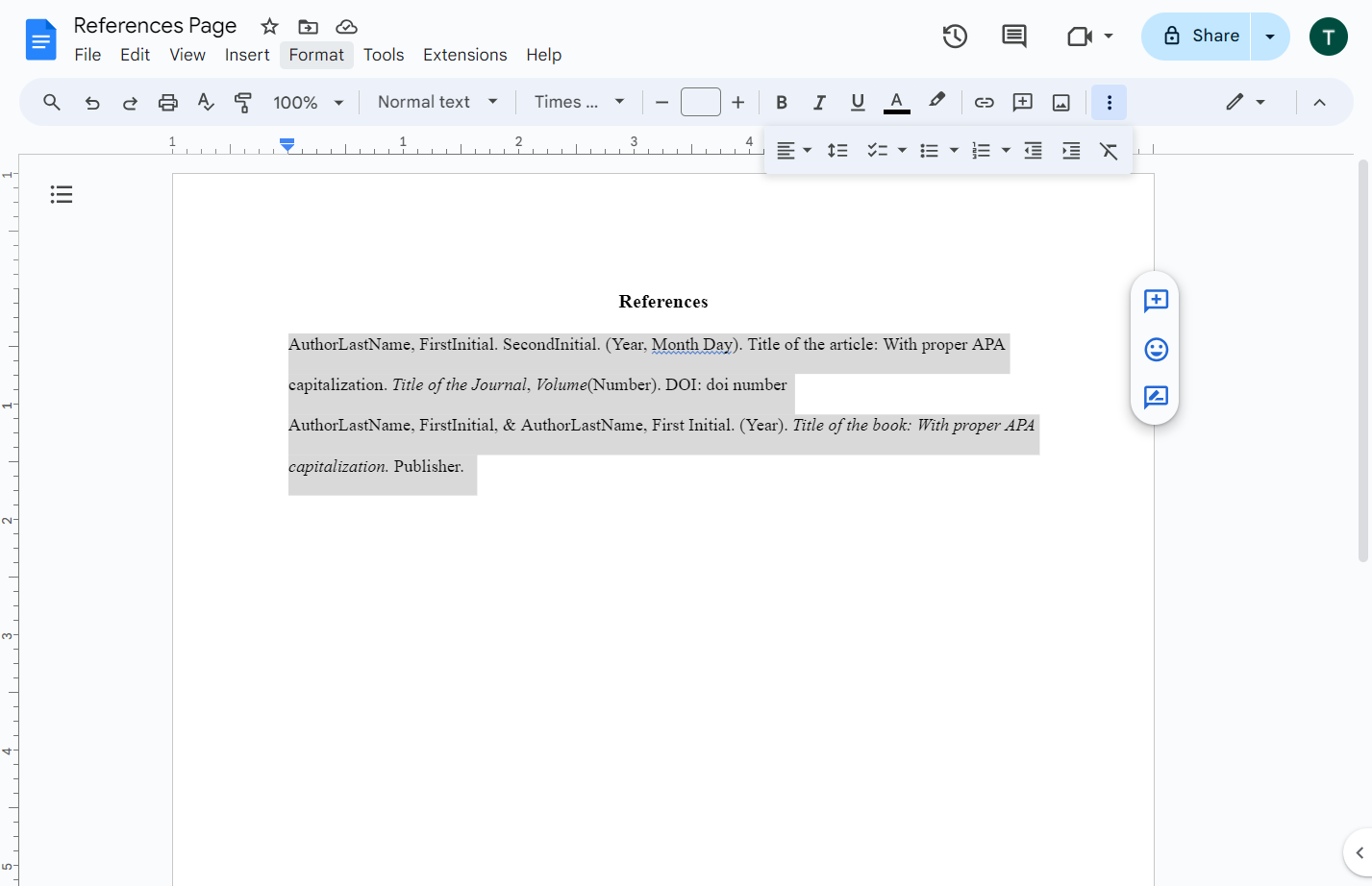1372x886 pixels.
Task: Redo the last undone action
Action: 130,102
